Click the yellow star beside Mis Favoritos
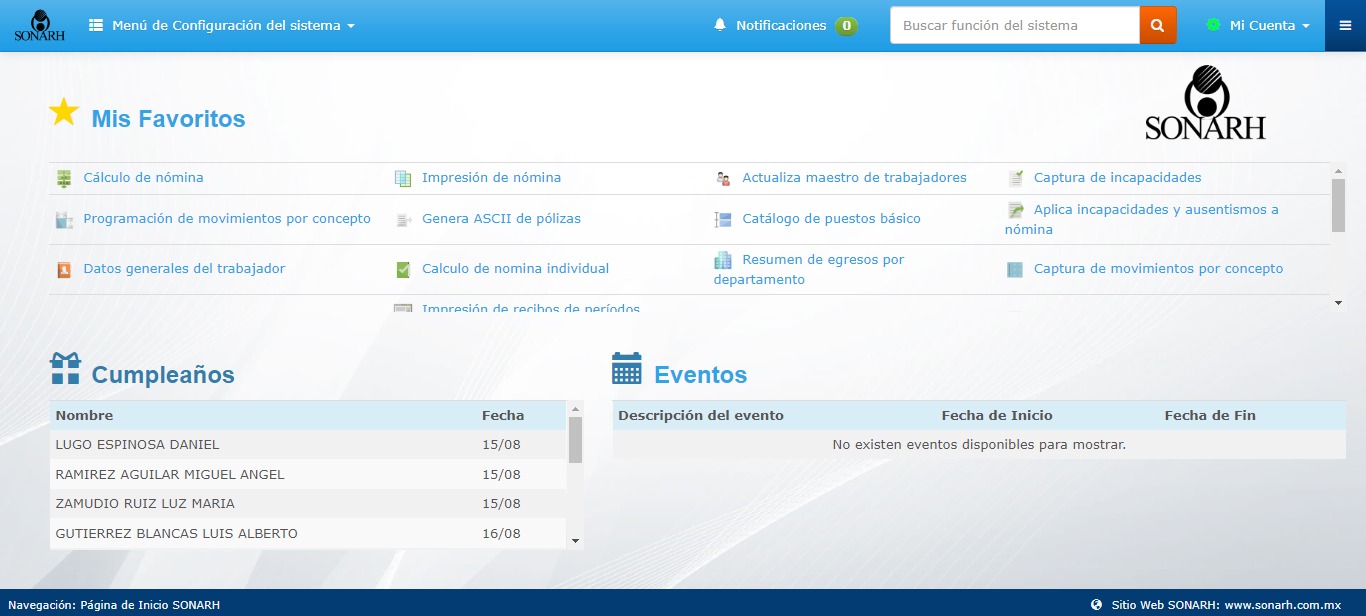The image size is (1366, 616). [x=63, y=111]
